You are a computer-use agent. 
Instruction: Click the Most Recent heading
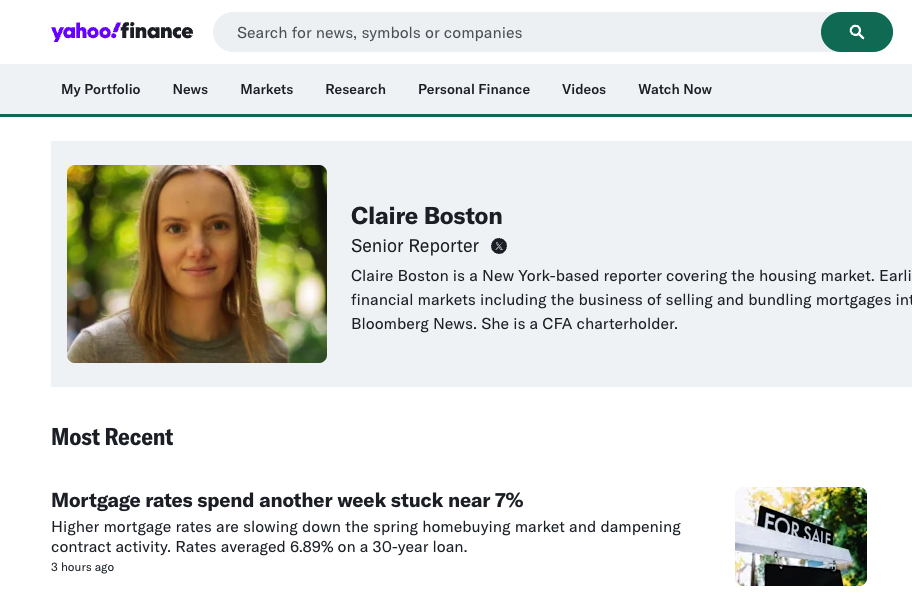coord(112,437)
